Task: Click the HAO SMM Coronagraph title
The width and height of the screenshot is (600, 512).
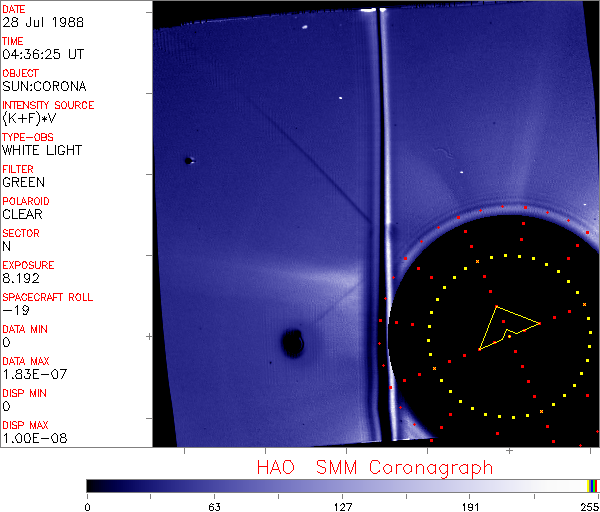Action: click(375, 467)
